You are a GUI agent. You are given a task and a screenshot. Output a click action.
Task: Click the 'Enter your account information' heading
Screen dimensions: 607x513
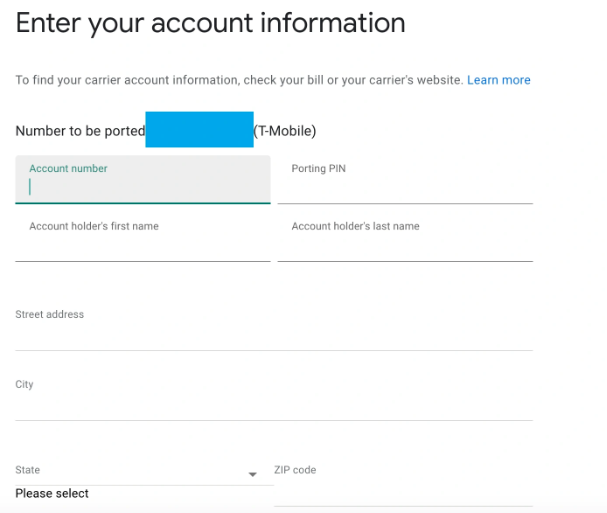[x=210, y=23]
